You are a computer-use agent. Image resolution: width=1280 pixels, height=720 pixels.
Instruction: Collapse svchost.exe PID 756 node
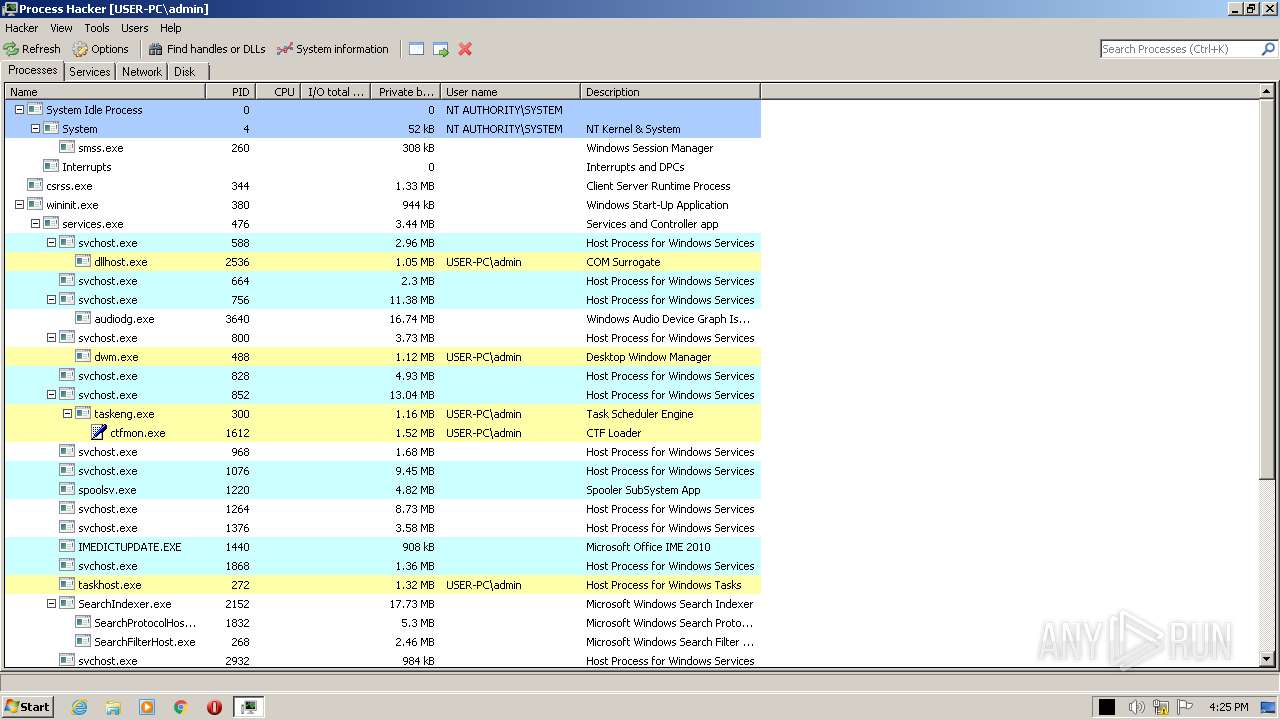(x=51, y=300)
